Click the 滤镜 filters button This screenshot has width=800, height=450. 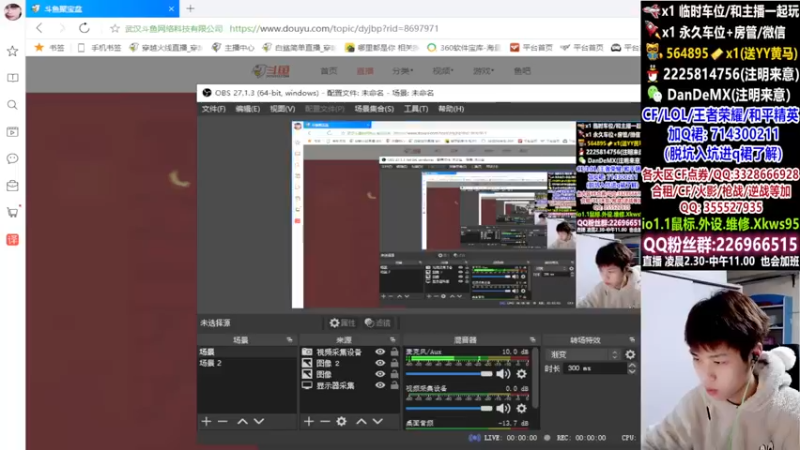[x=378, y=323]
